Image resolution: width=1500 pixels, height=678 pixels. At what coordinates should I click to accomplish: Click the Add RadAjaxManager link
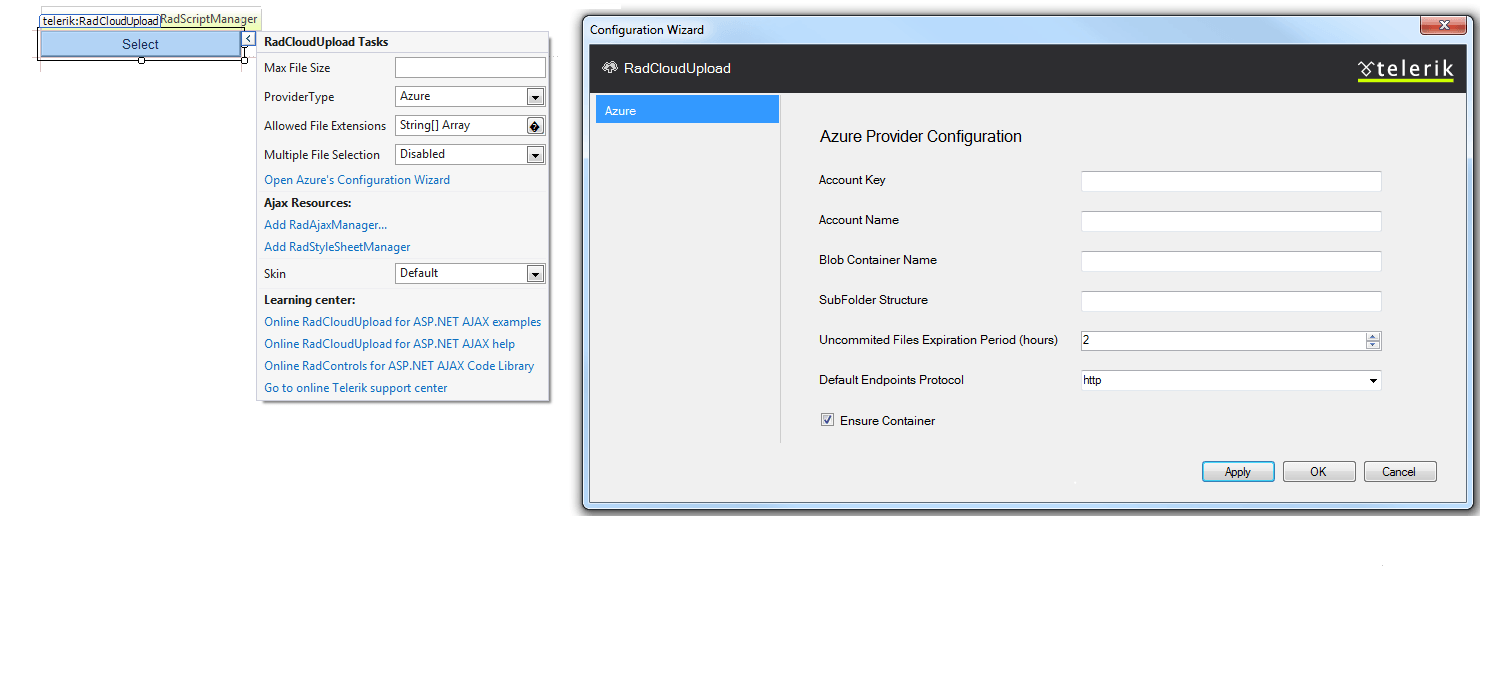point(325,225)
